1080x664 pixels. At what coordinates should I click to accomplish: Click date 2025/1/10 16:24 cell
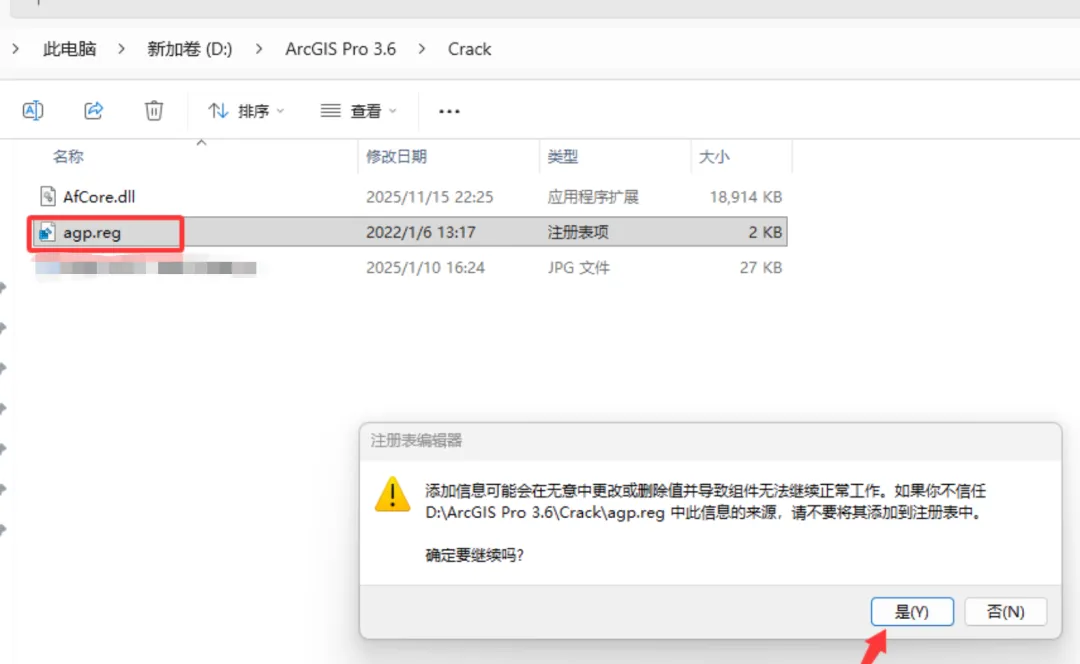426,267
